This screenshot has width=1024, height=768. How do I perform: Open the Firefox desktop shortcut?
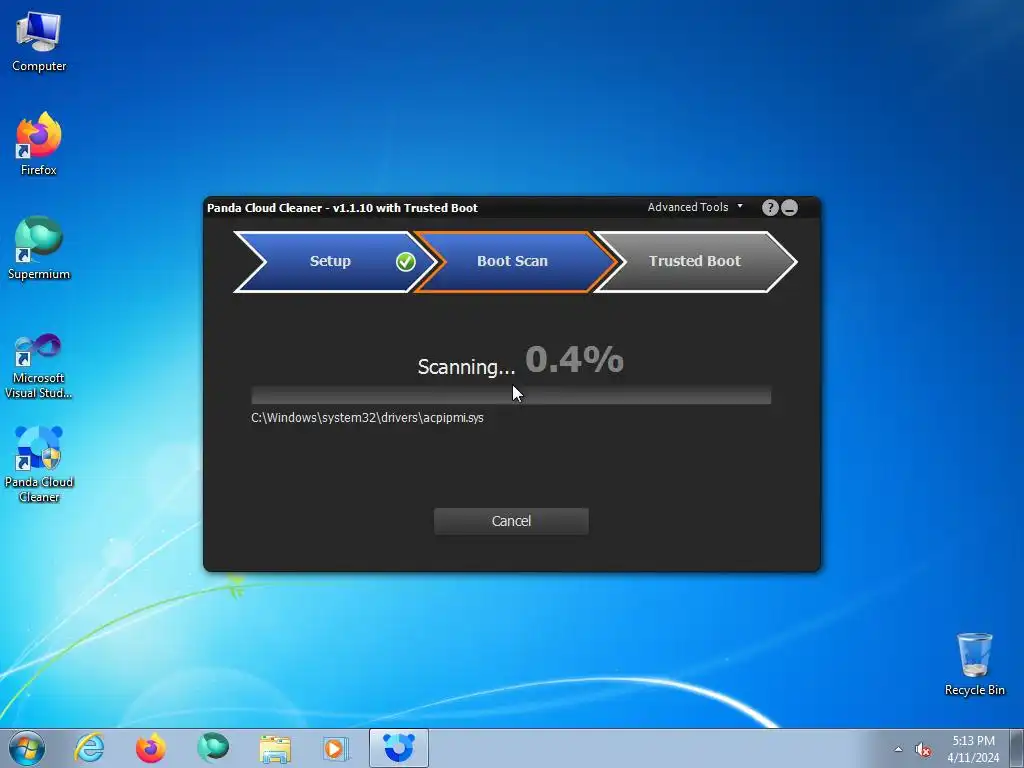point(39,144)
